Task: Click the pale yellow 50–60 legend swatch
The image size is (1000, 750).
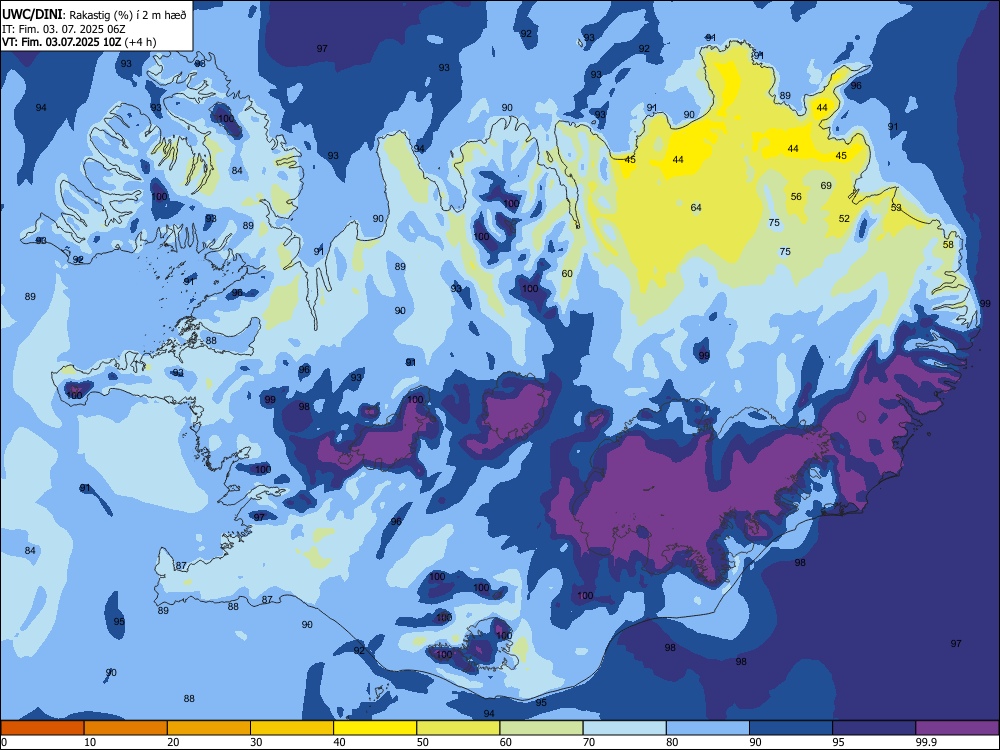Action: click(459, 728)
